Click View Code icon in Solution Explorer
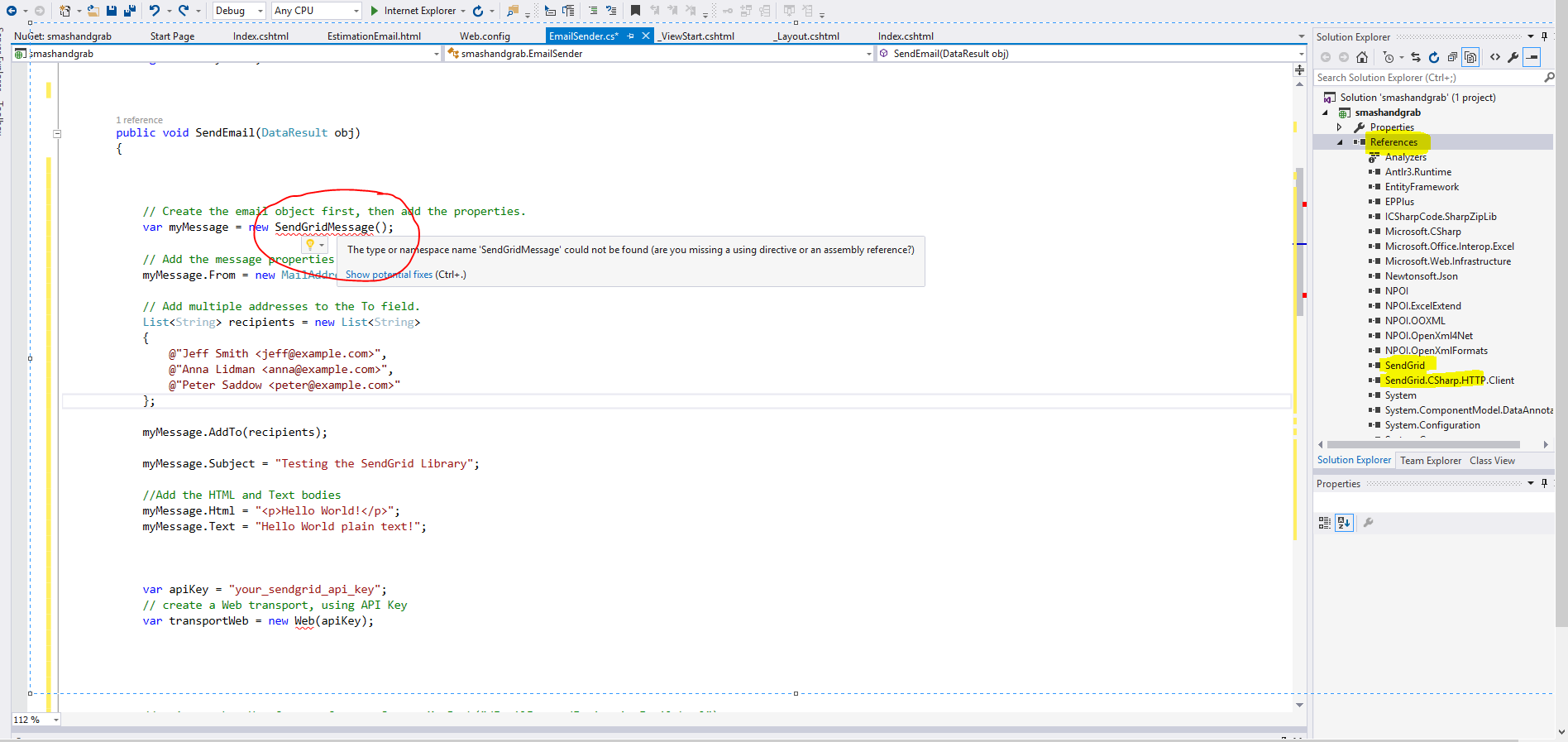Image resolution: width=1568 pixels, height=742 pixels. [x=1495, y=57]
